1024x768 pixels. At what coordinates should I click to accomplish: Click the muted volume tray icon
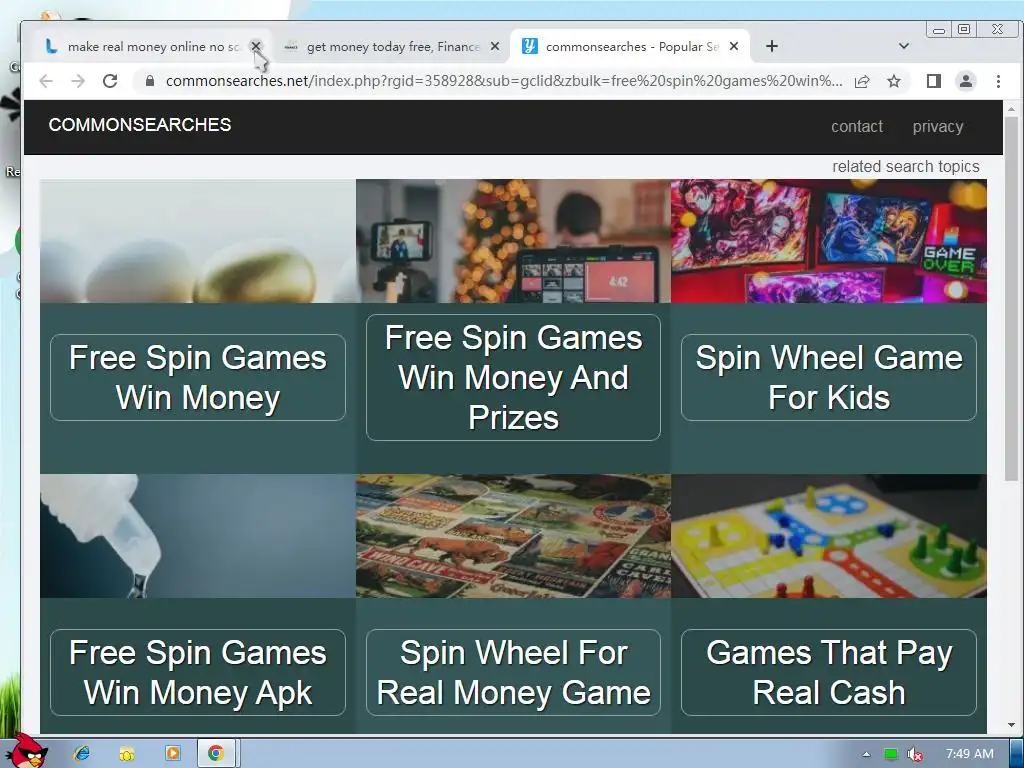click(915, 754)
